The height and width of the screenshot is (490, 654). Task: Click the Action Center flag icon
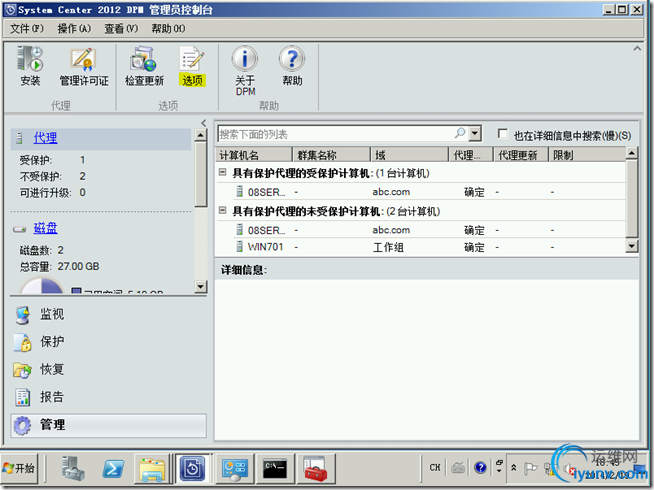click(x=531, y=468)
